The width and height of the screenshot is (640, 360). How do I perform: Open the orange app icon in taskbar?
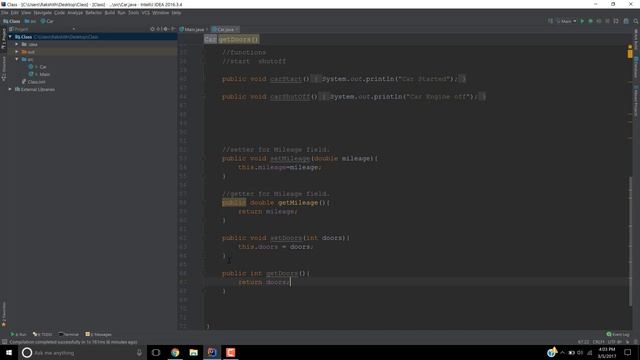coord(231,352)
